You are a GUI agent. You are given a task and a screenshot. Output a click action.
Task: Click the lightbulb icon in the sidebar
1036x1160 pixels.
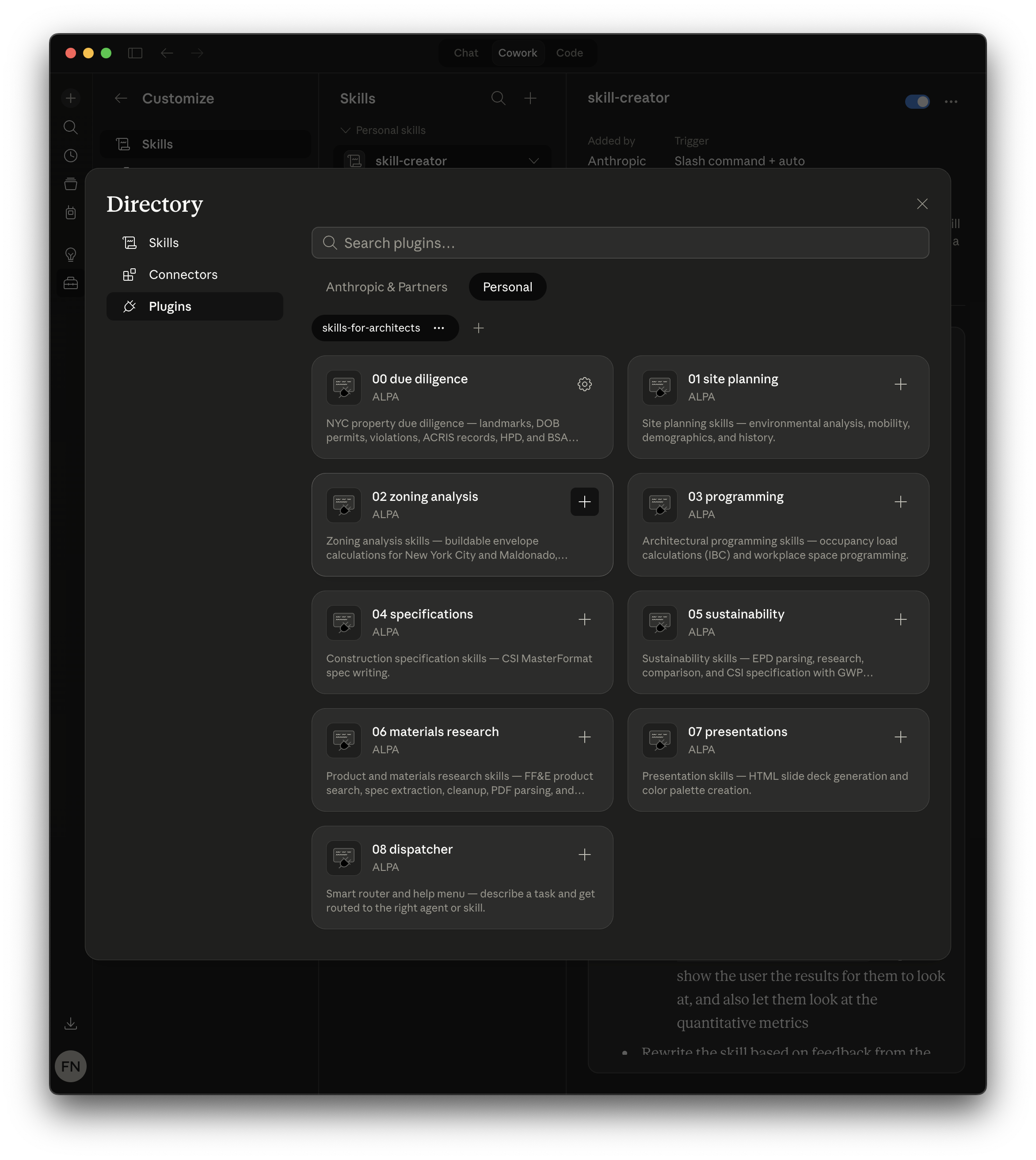71,255
